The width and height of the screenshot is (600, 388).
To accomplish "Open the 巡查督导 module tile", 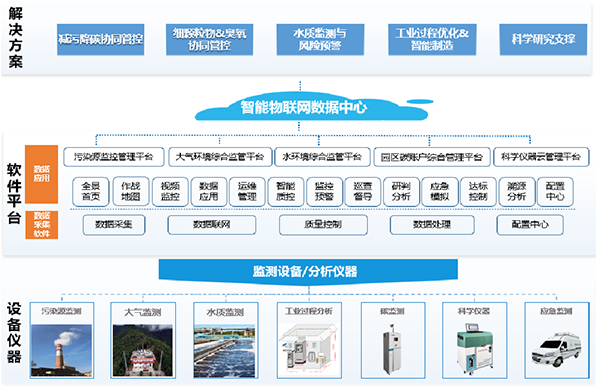I will [363, 192].
